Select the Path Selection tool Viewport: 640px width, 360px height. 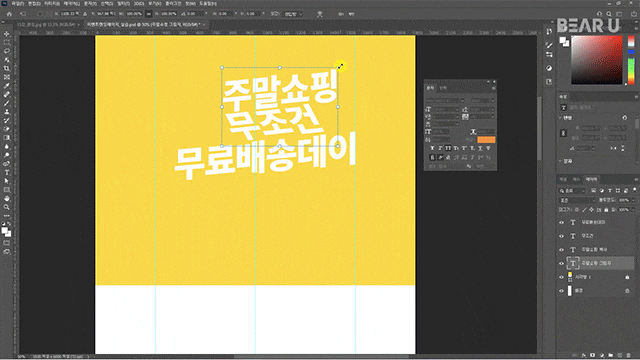click(x=7, y=181)
